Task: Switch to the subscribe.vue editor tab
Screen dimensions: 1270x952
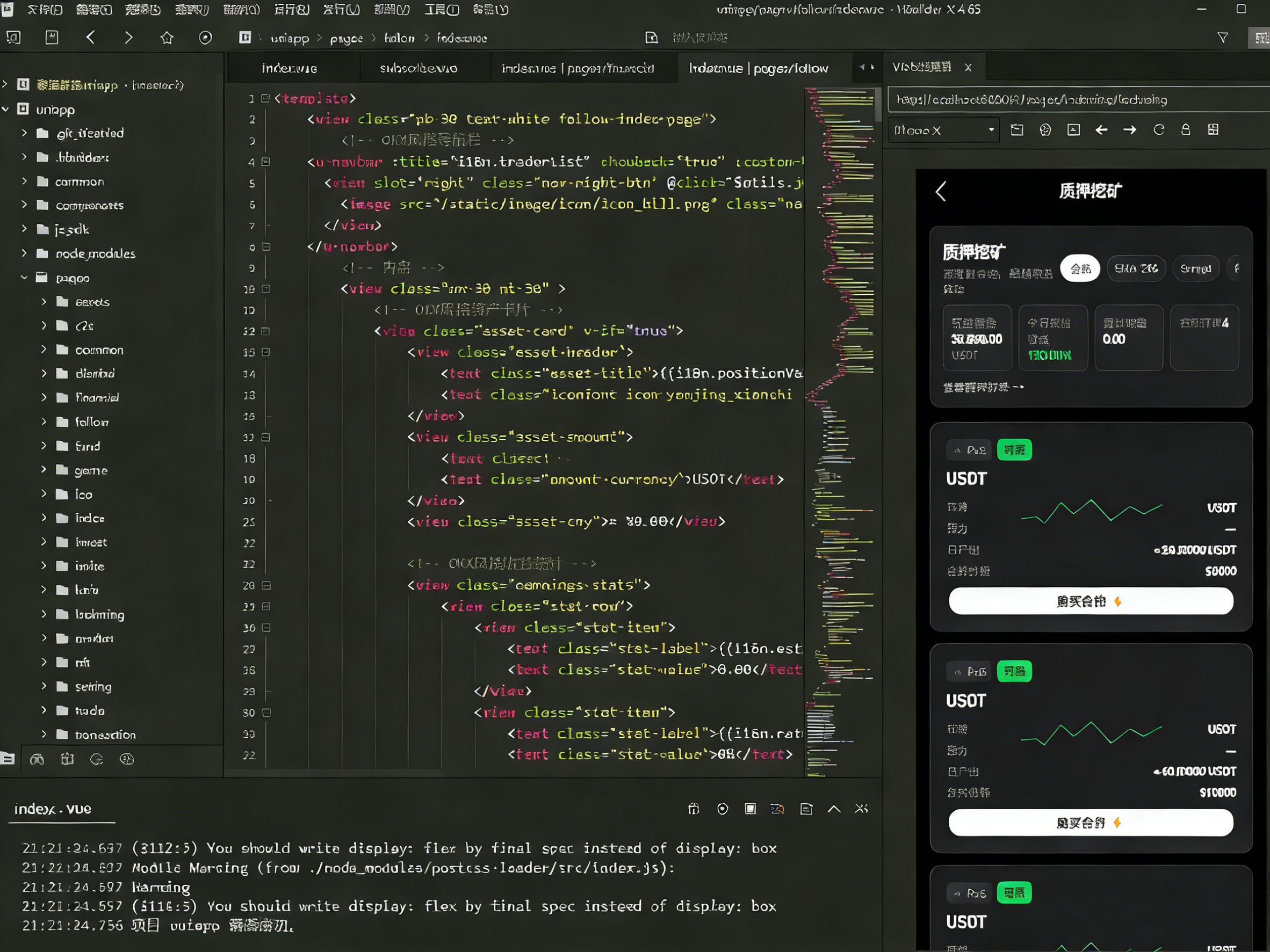Action: click(x=418, y=68)
